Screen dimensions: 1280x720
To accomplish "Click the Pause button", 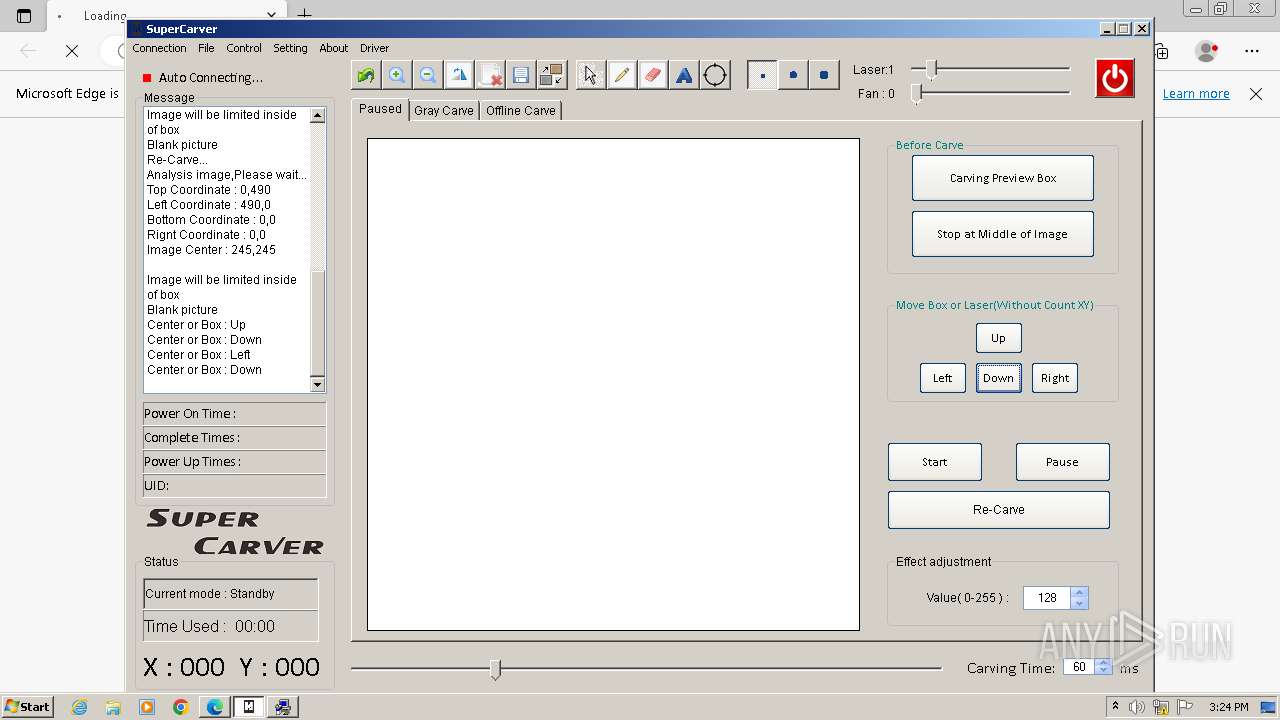I will tap(1062, 462).
